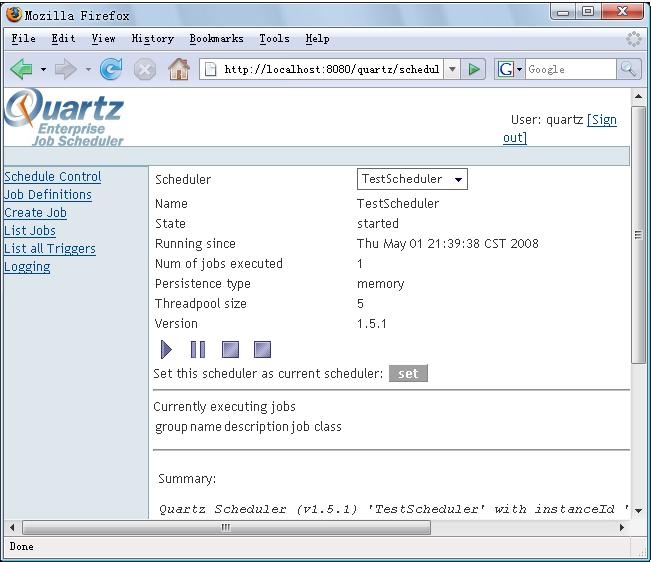Screen dimensions: 651x562
Task: Click the horizontal scrollbar right arrow
Action: (622, 528)
